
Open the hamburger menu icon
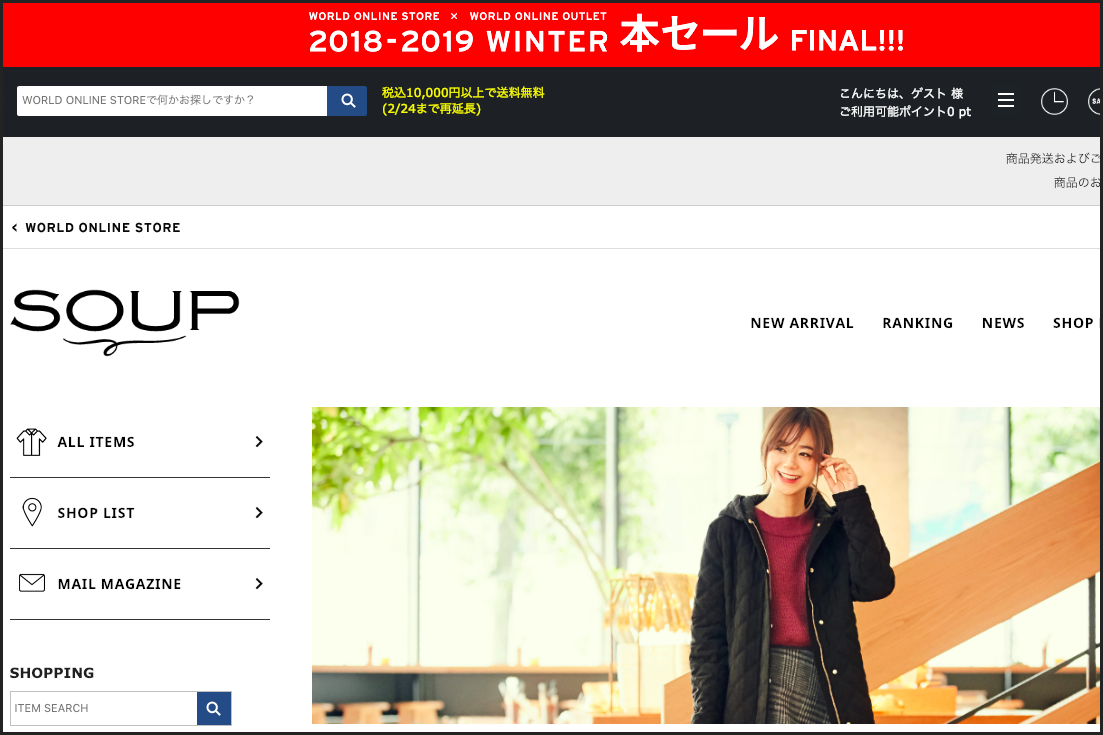coord(1006,101)
